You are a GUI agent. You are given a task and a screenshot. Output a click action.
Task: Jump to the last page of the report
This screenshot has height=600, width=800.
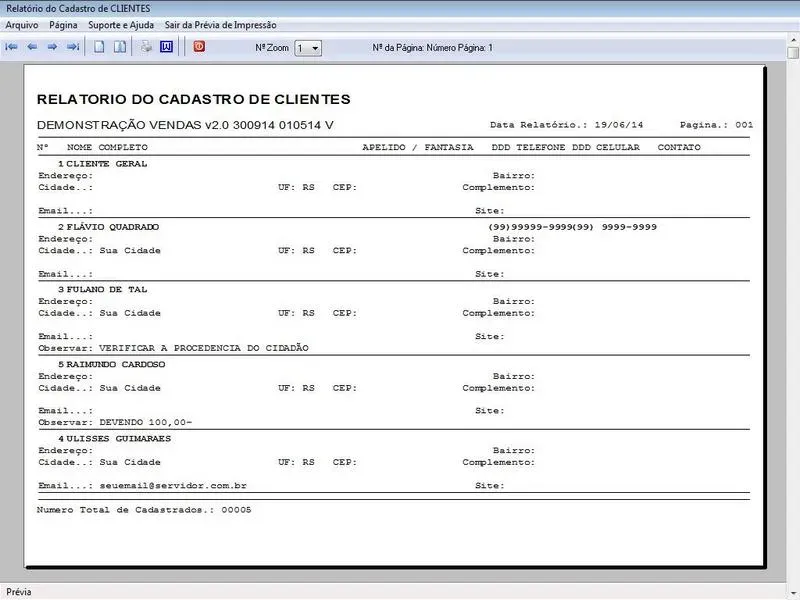point(72,47)
